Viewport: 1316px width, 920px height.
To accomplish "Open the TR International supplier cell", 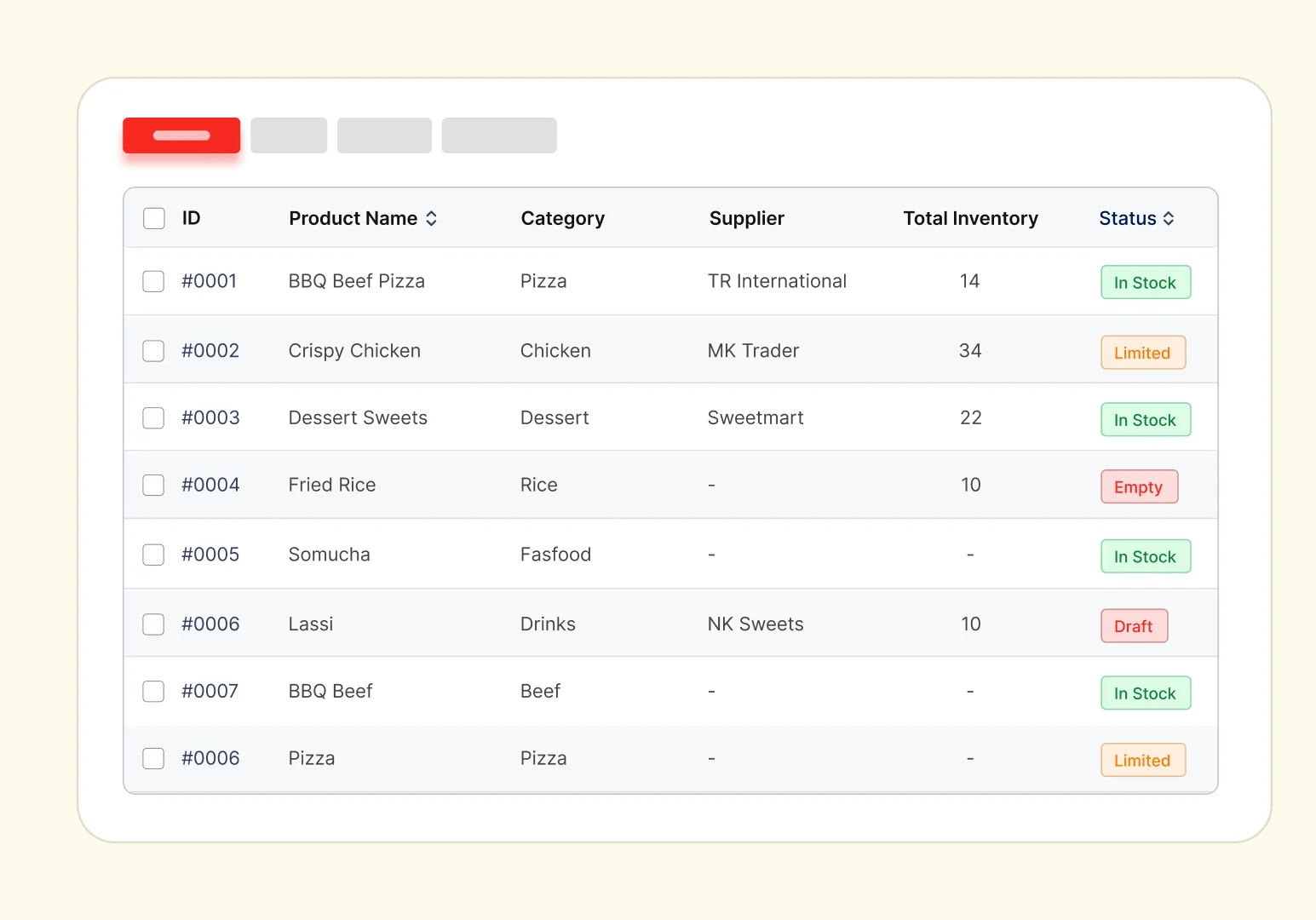I will [x=777, y=281].
